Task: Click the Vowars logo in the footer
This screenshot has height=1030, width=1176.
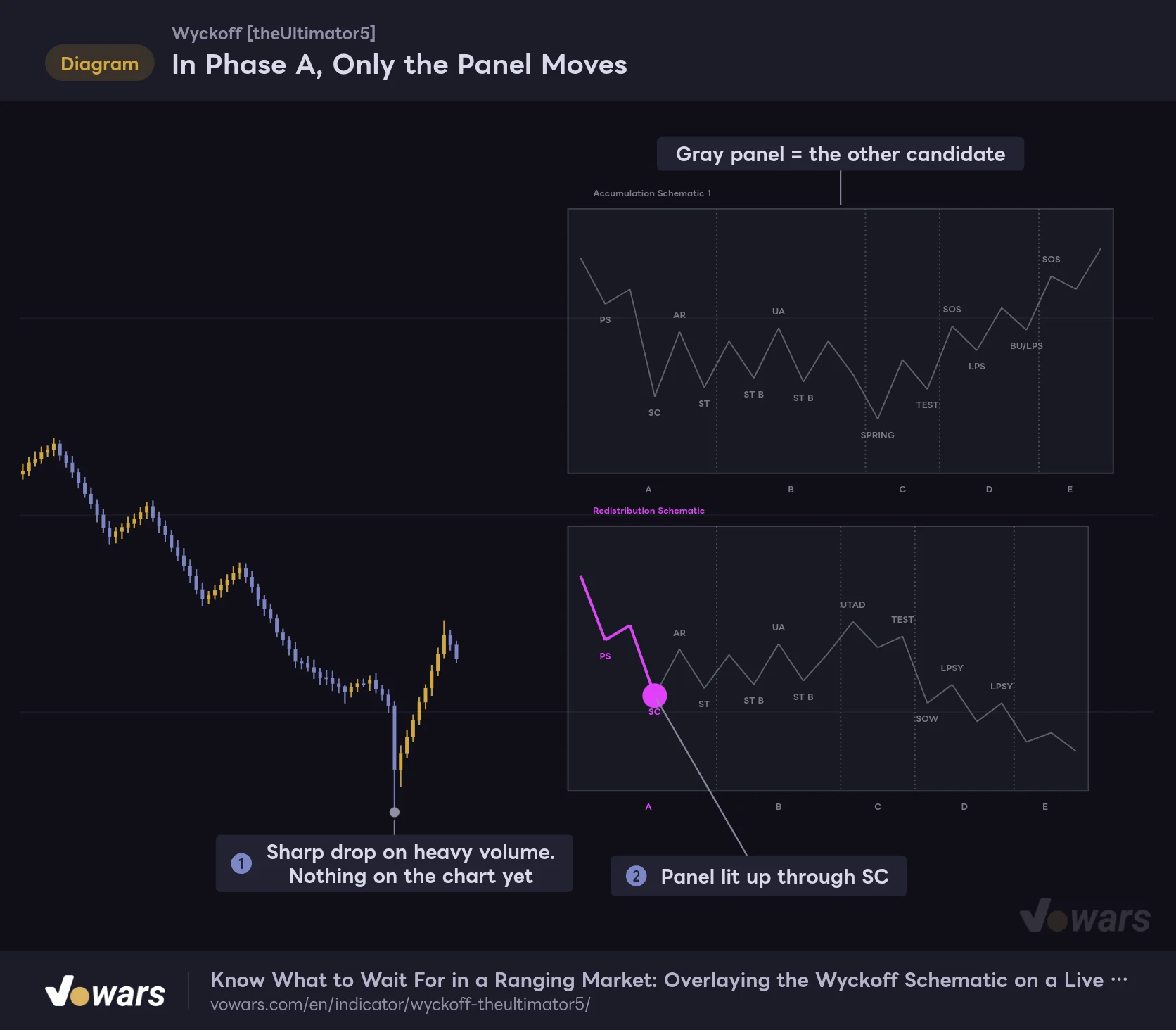Action: [105, 991]
